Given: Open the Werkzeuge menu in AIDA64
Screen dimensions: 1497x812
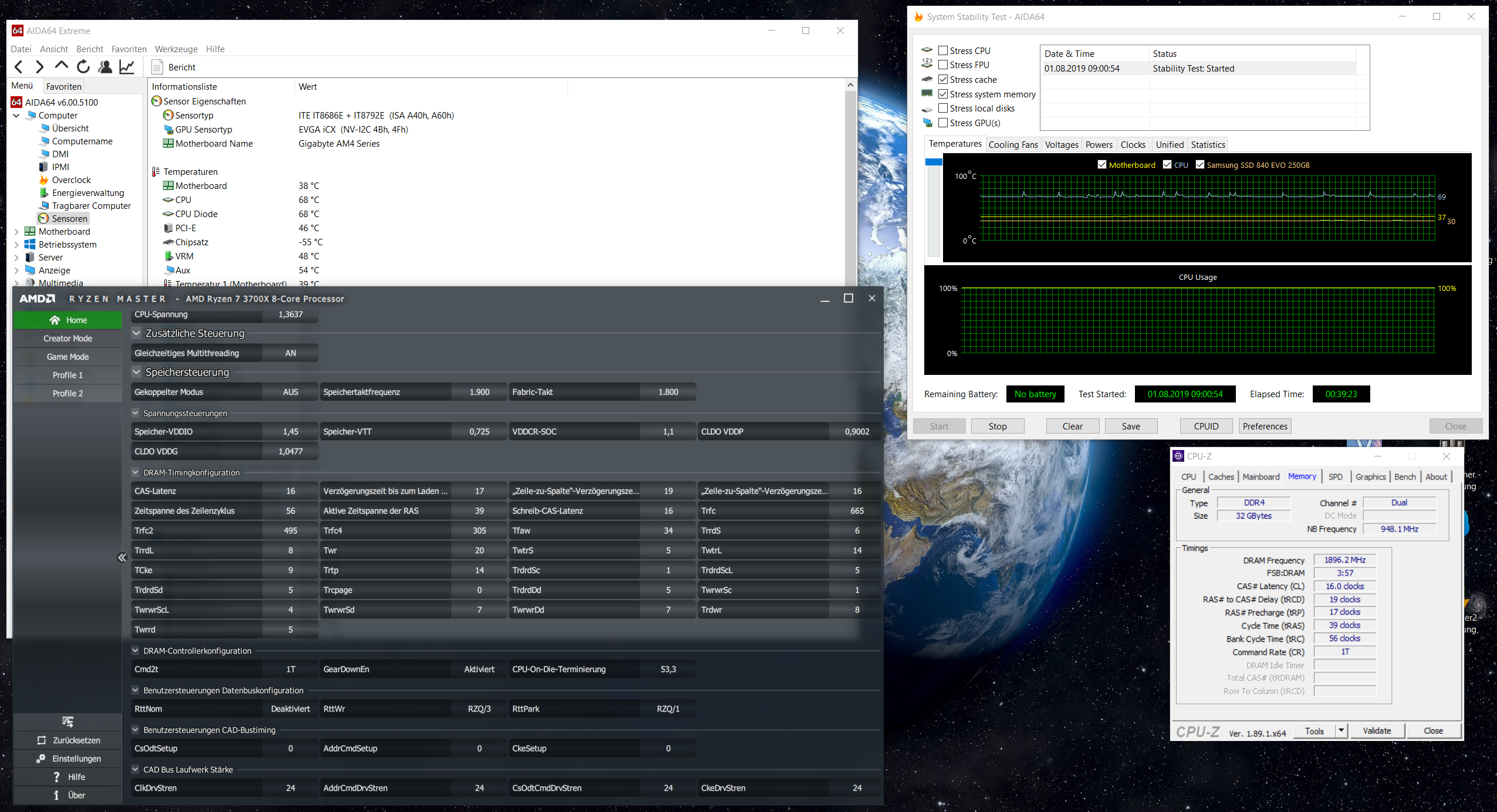Looking at the screenshot, I should pos(176,49).
